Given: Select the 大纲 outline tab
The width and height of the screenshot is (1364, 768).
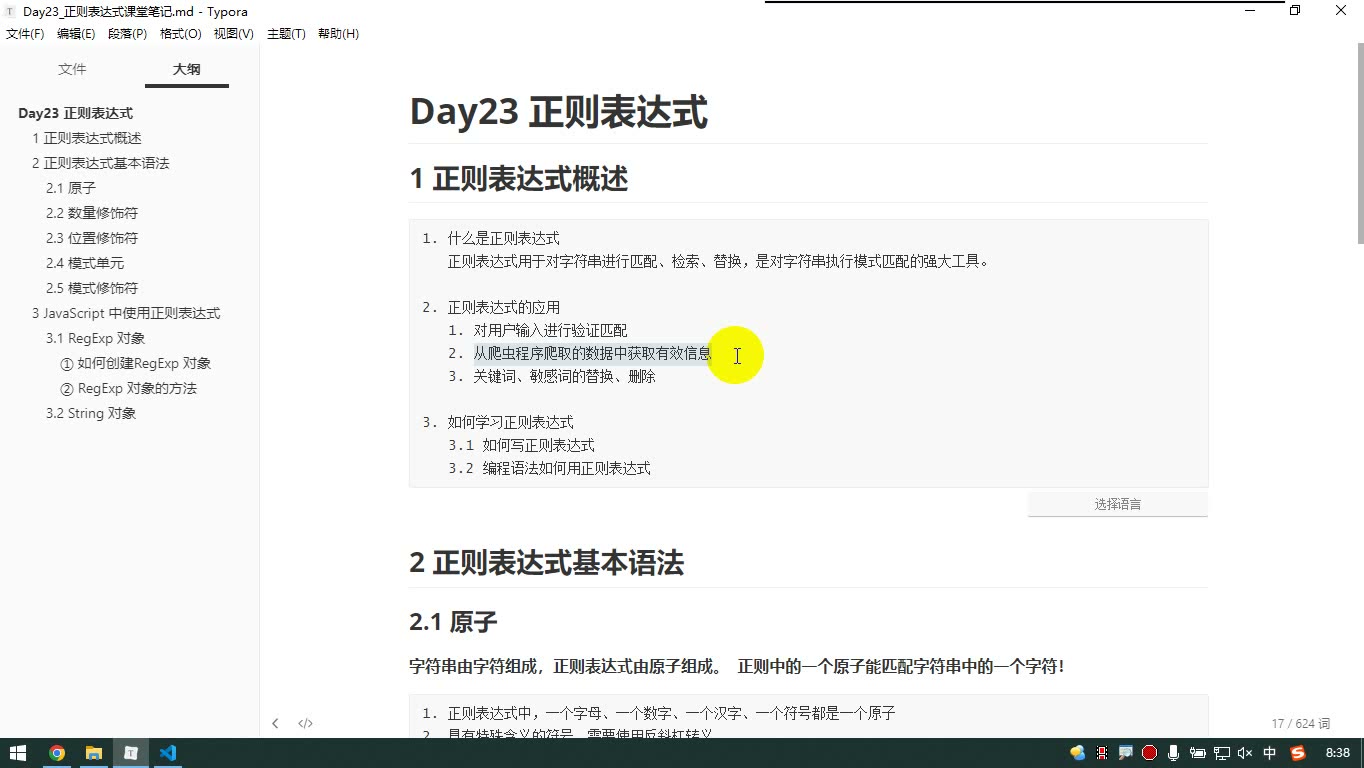Looking at the screenshot, I should [186, 69].
